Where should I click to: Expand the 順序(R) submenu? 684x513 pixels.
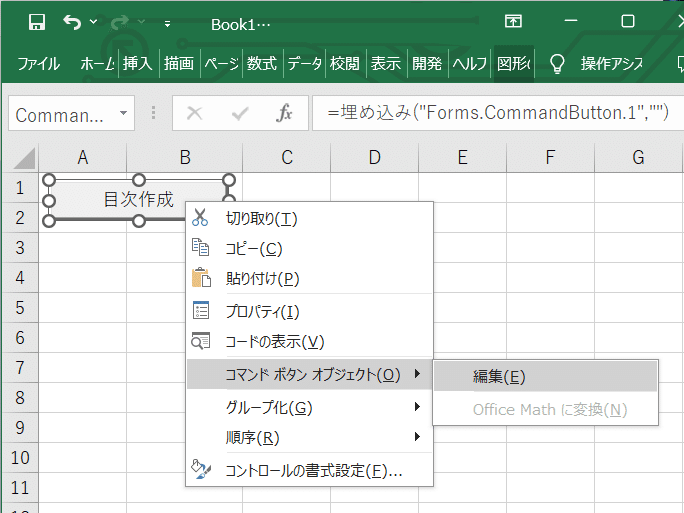click(310, 437)
